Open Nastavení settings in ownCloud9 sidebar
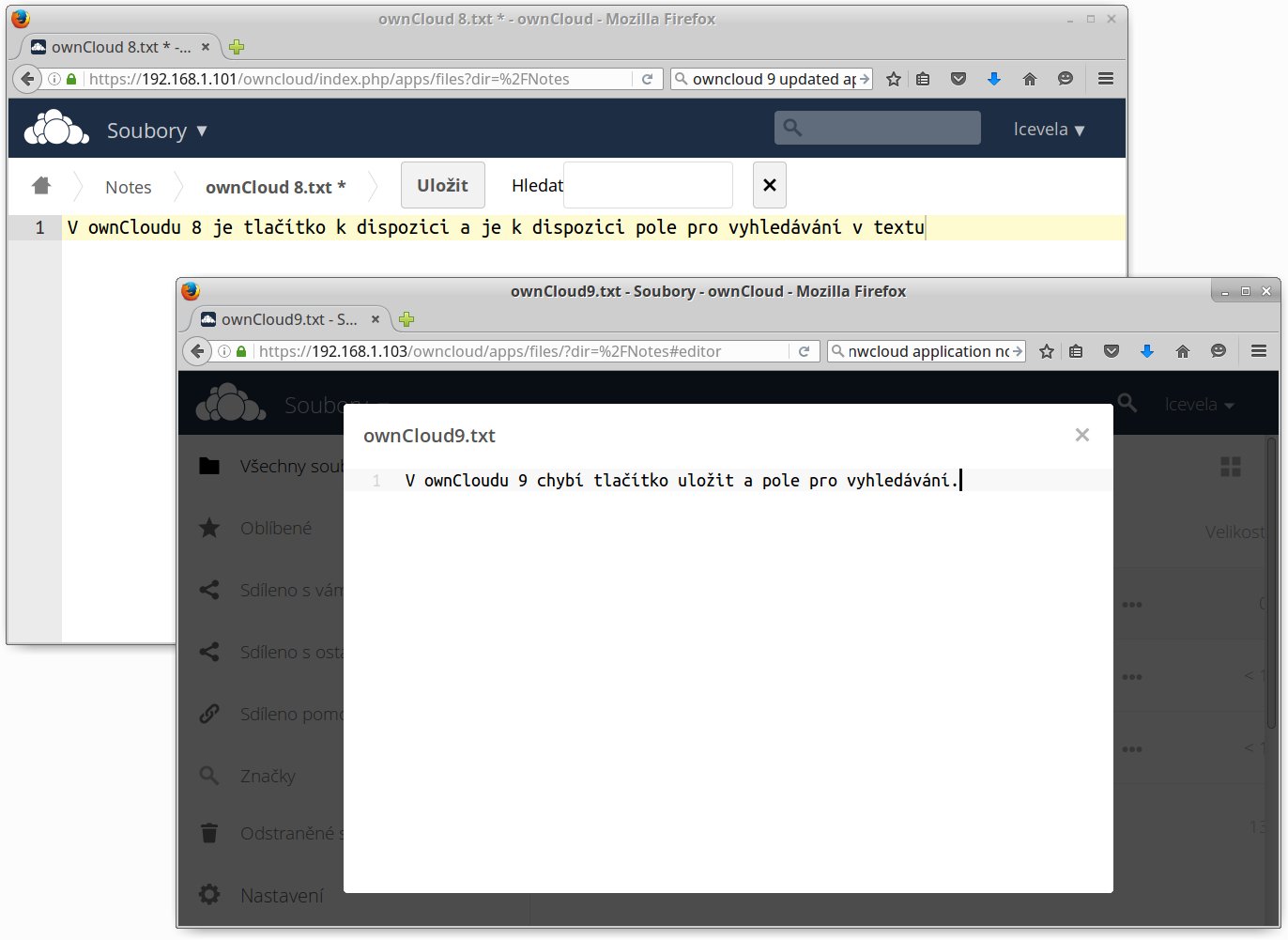1288x940 pixels. click(282, 896)
